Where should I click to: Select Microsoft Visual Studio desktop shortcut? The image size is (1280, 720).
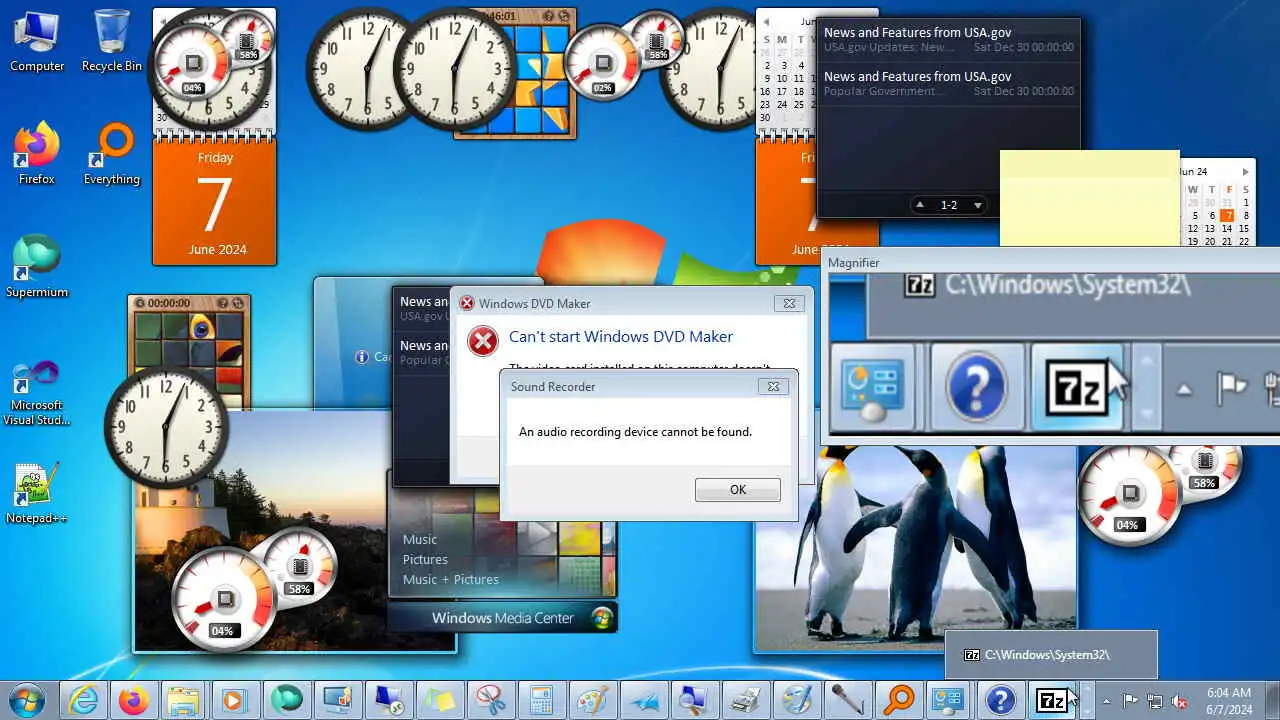(37, 393)
